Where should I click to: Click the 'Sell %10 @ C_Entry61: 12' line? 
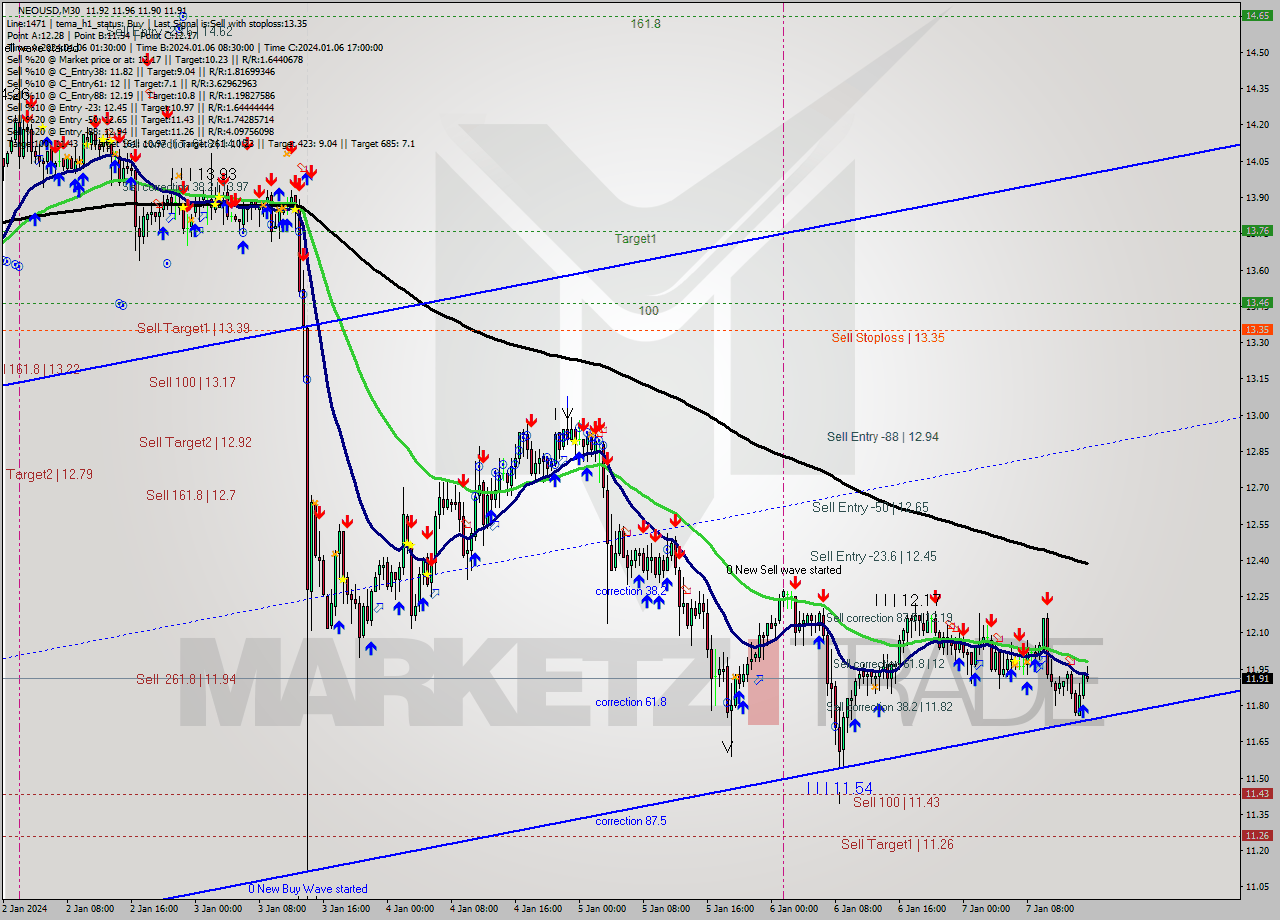(133, 83)
